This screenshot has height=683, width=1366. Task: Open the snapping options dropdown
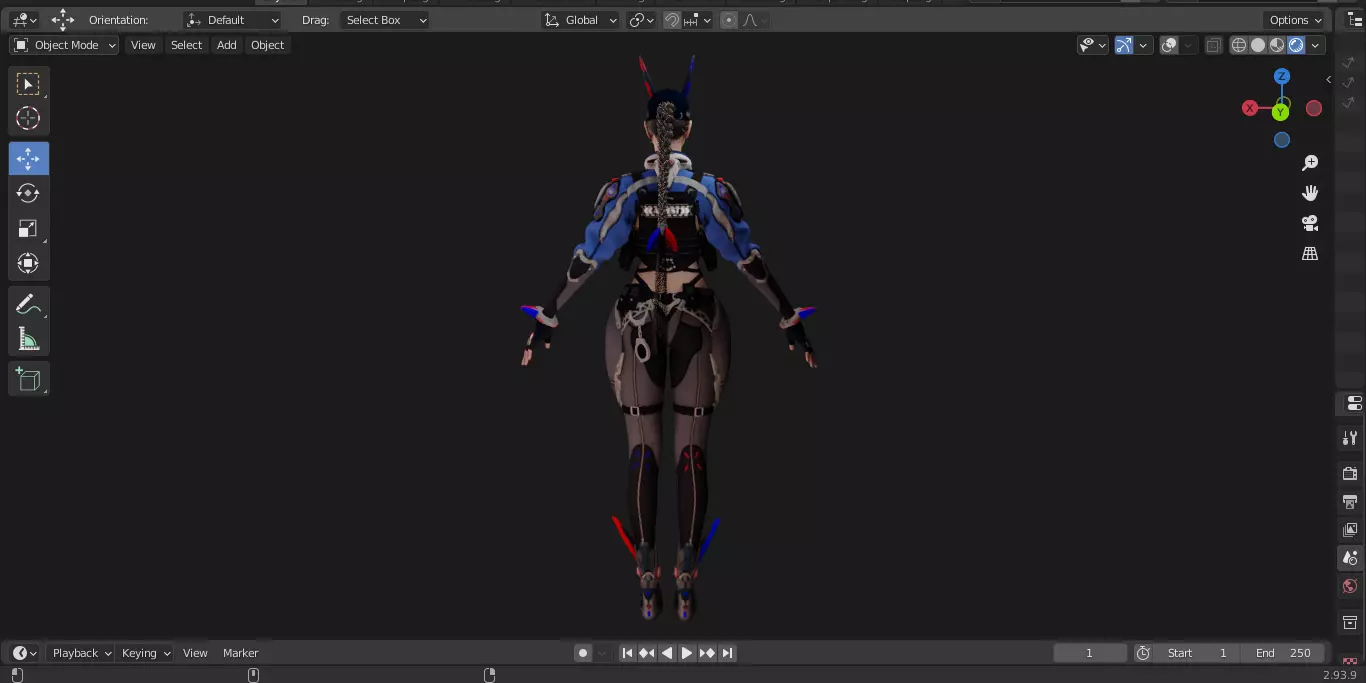[698, 20]
